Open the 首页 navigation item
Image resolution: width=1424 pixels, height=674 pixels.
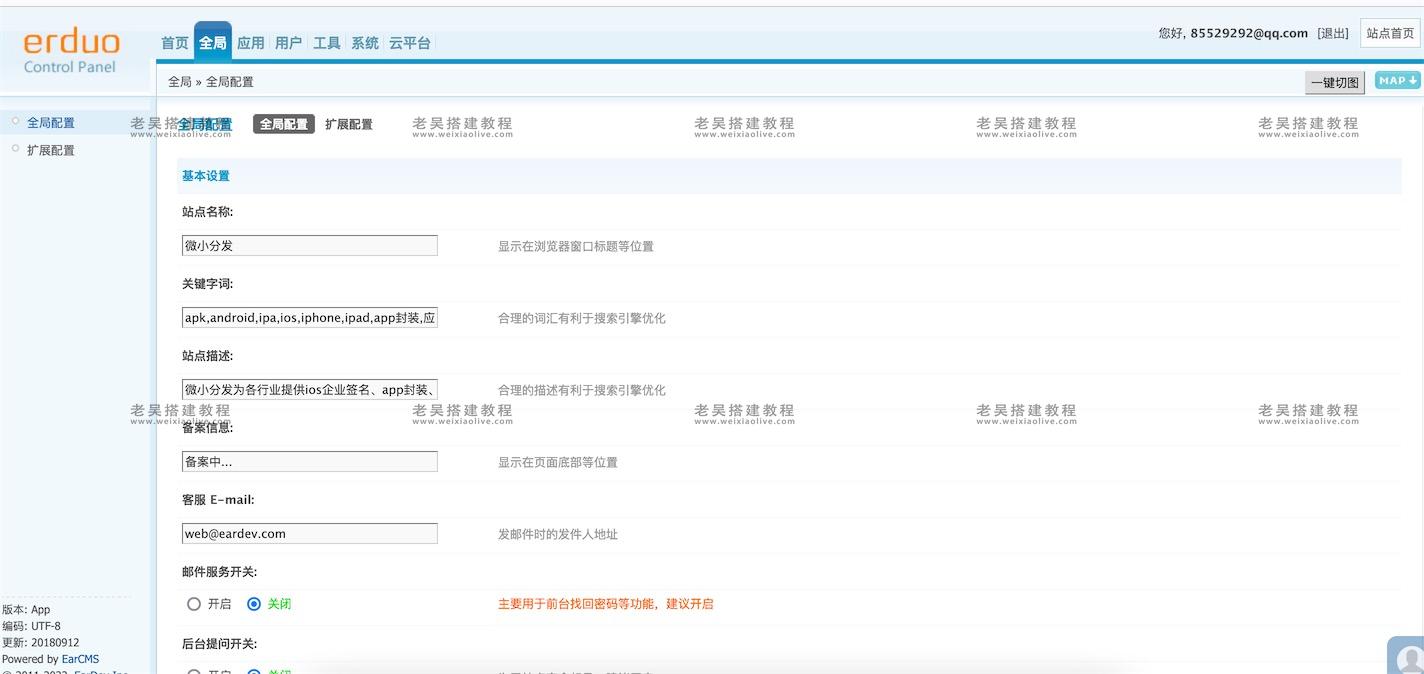point(174,42)
